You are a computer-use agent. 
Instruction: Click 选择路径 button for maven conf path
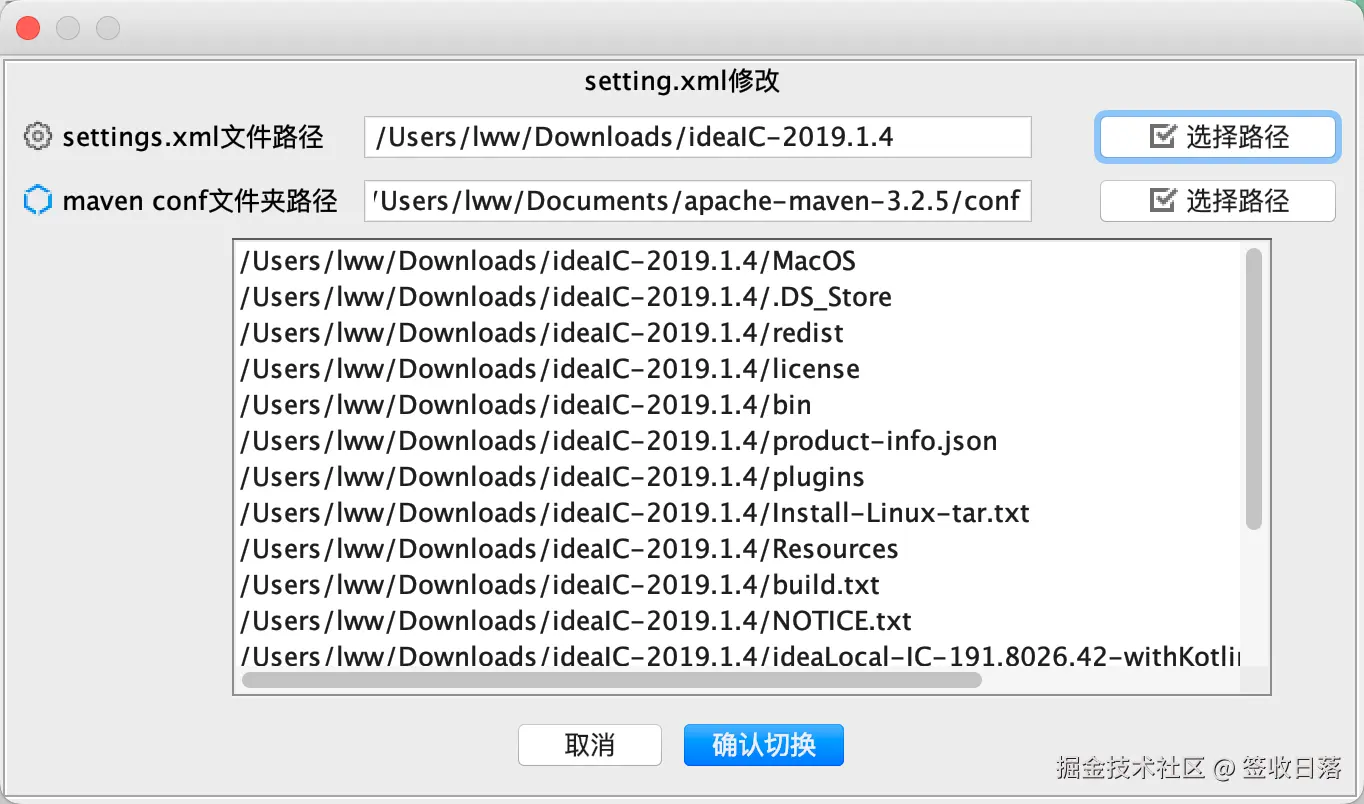point(1218,201)
